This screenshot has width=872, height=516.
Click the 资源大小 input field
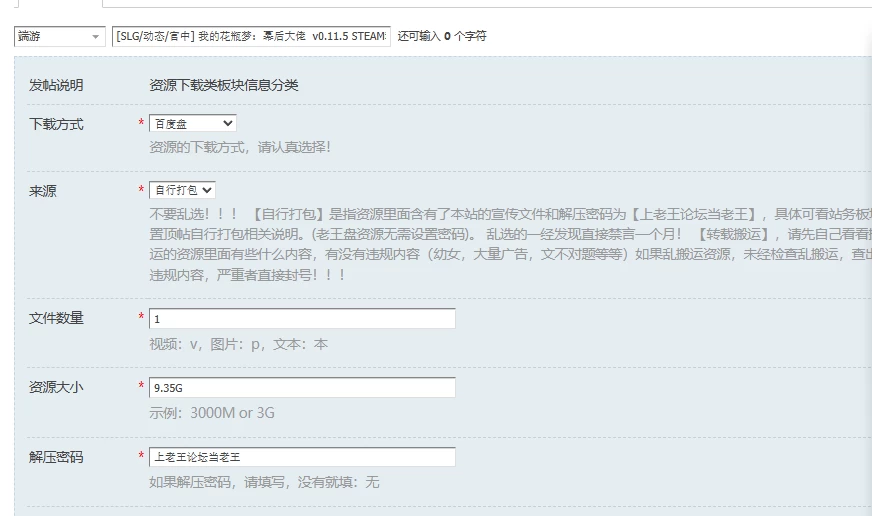coord(302,388)
